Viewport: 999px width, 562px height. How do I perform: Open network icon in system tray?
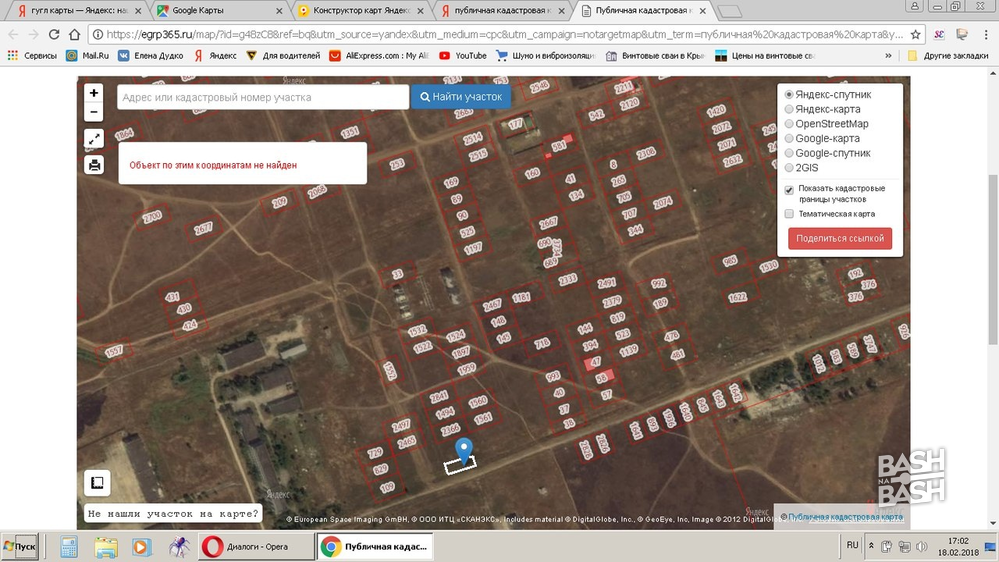904,547
